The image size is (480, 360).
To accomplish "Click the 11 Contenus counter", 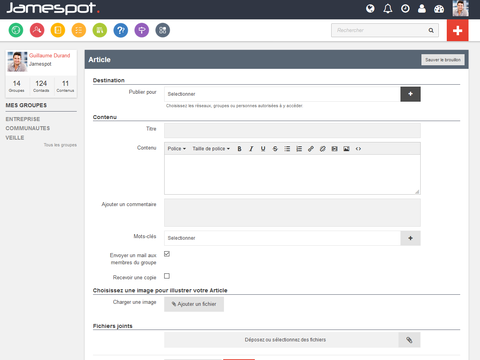I will point(65,86).
